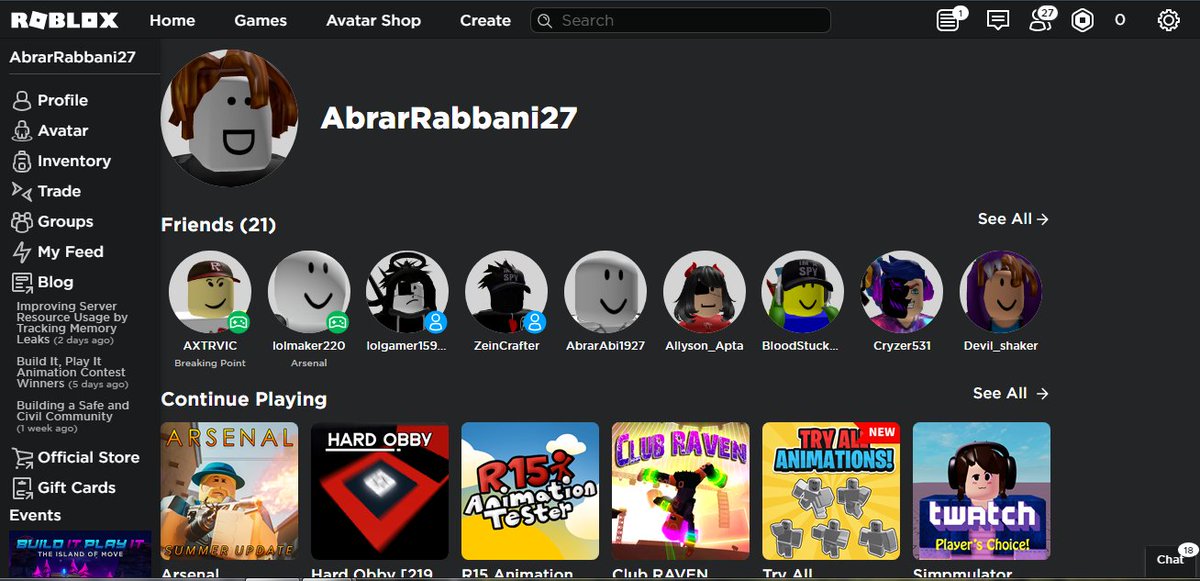Open the Avatar Shop tab
This screenshot has width=1200, height=581.
click(373, 20)
